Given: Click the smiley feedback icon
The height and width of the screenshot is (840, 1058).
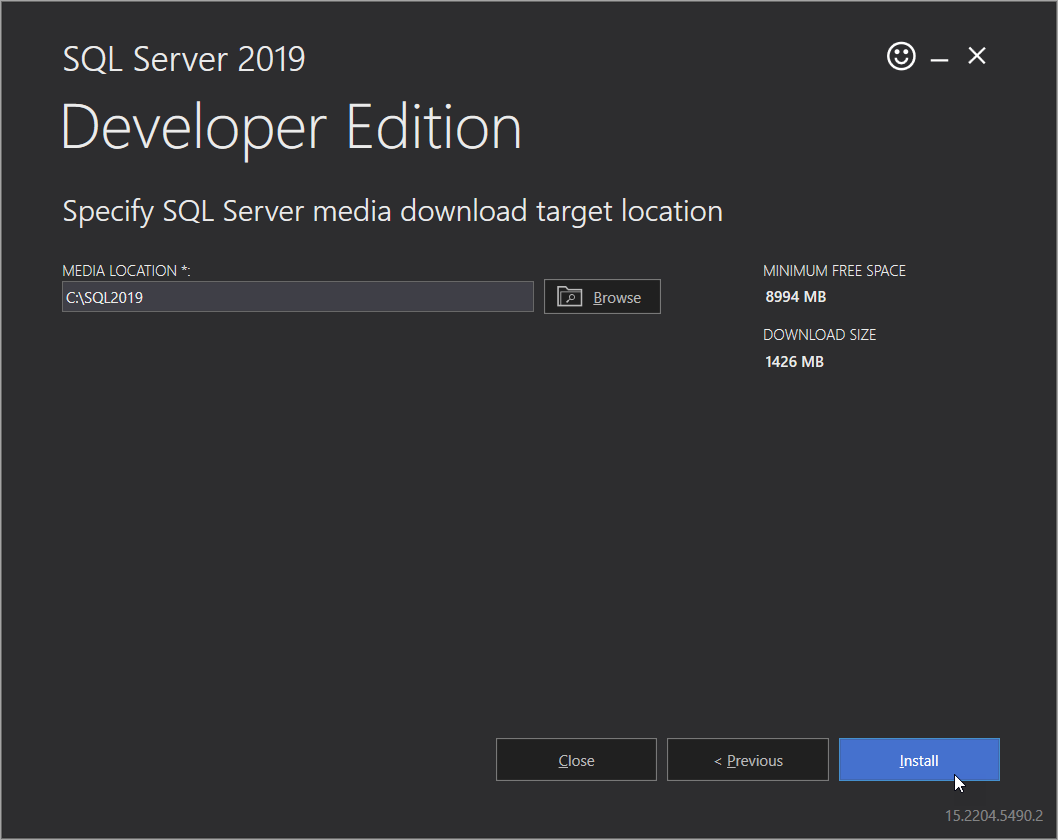Looking at the screenshot, I should [x=901, y=56].
